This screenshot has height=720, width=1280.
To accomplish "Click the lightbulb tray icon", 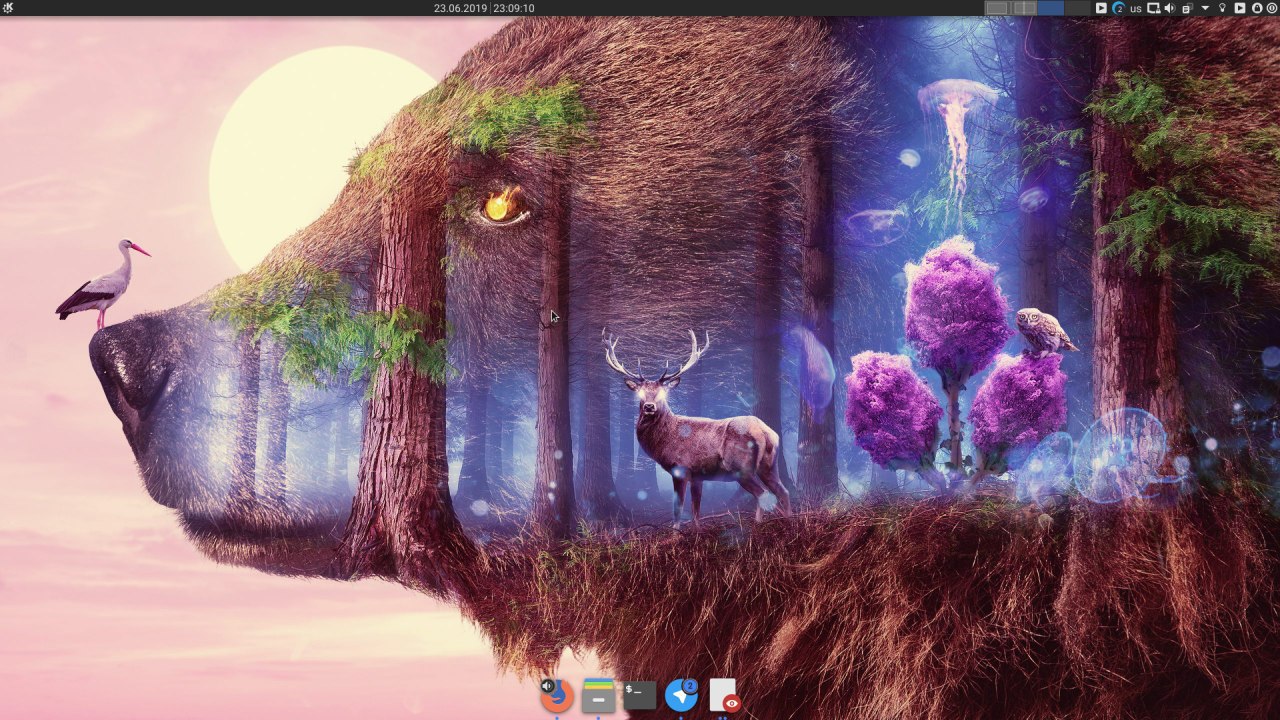I will pos(1222,8).
